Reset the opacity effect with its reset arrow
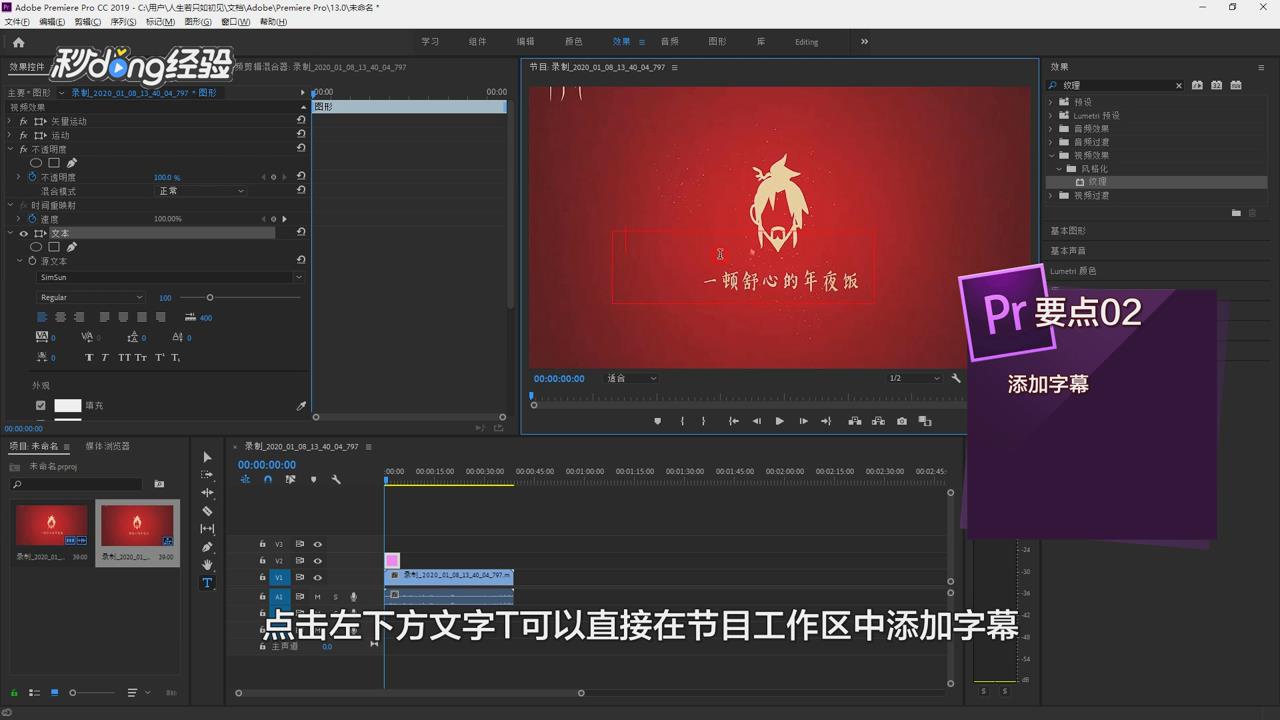 click(x=301, y=148)
